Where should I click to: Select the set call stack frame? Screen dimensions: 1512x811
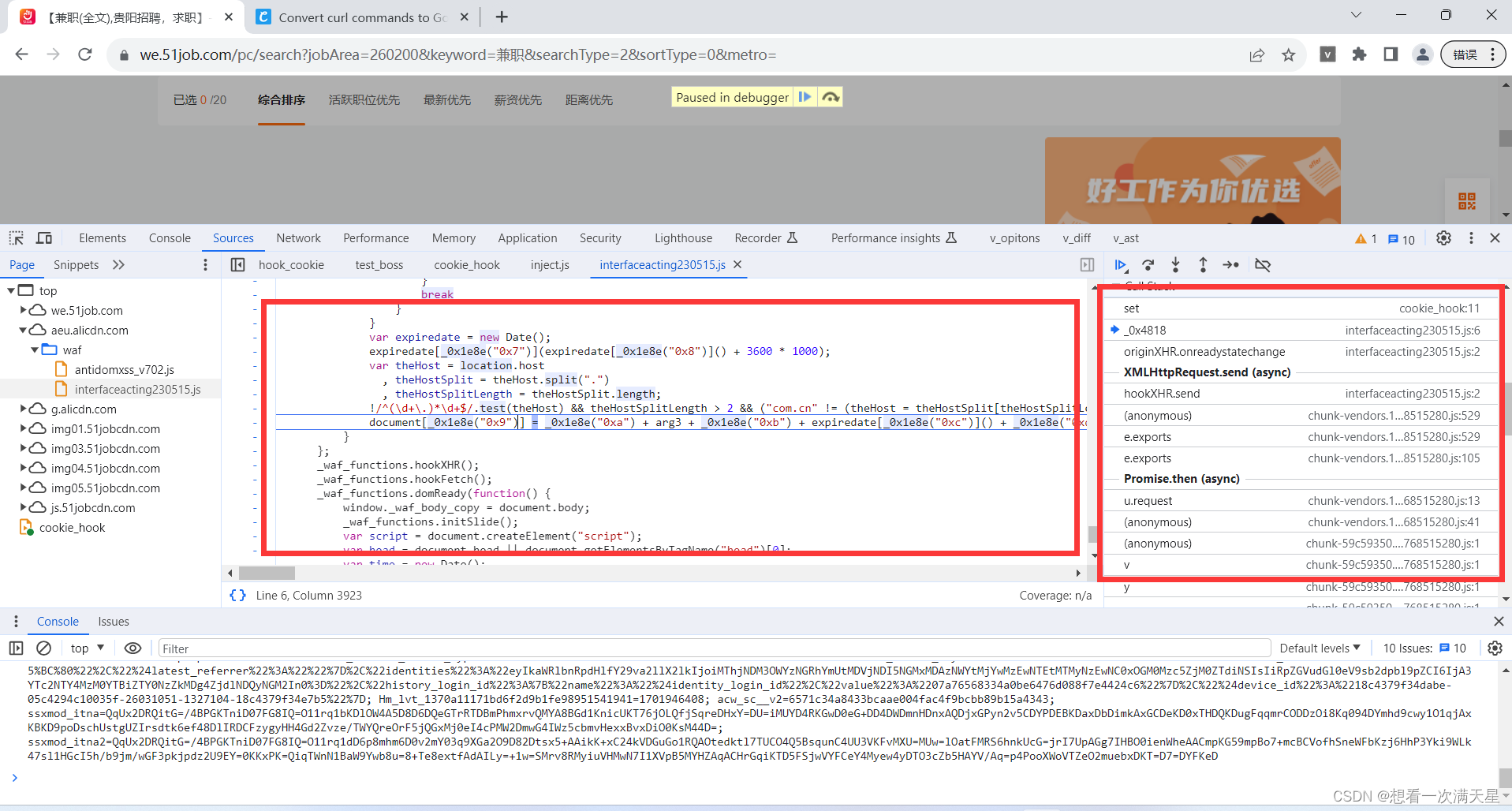tap(1301, 308)
